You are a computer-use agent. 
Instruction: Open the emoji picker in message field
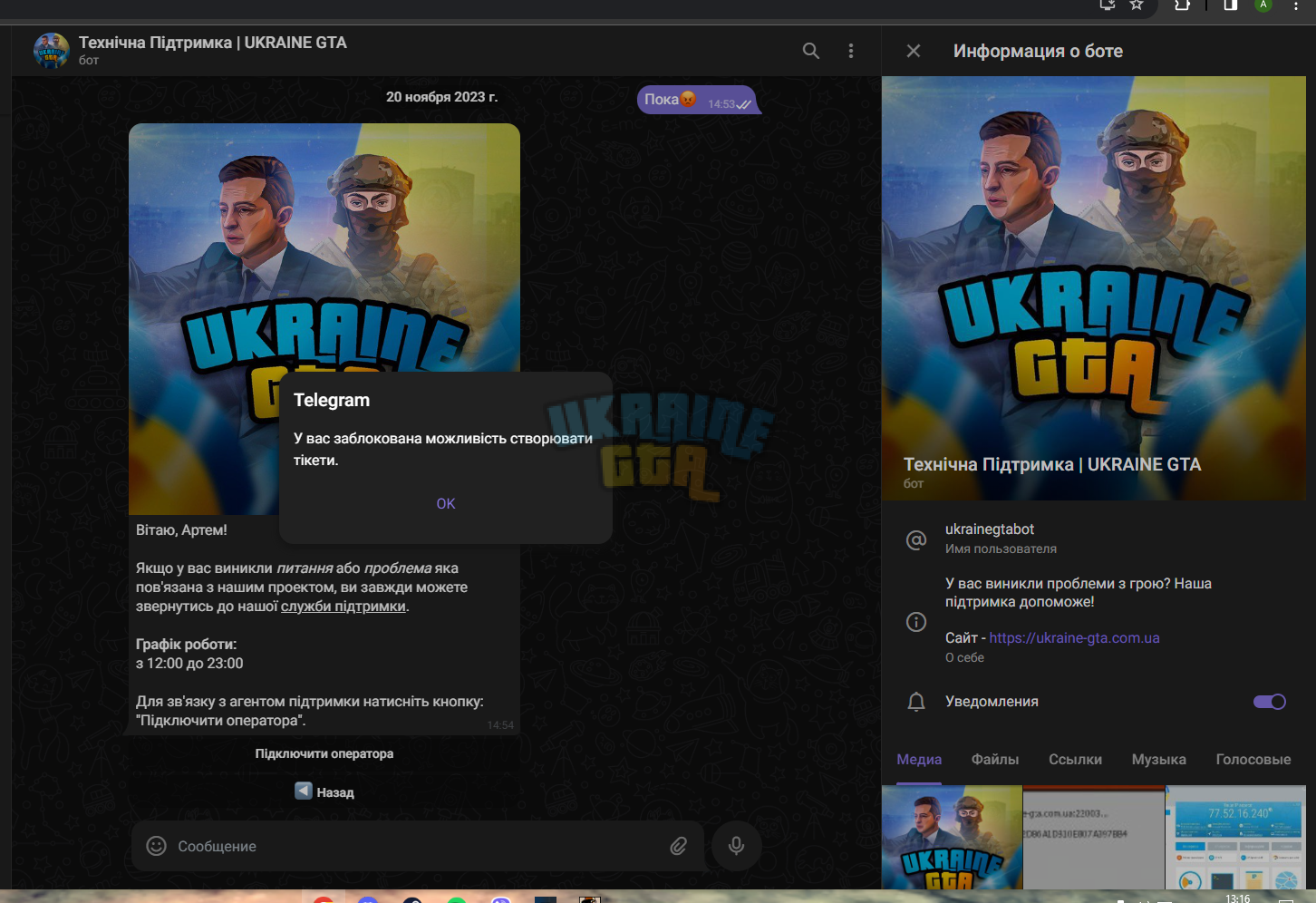click(x=157, y=846)
